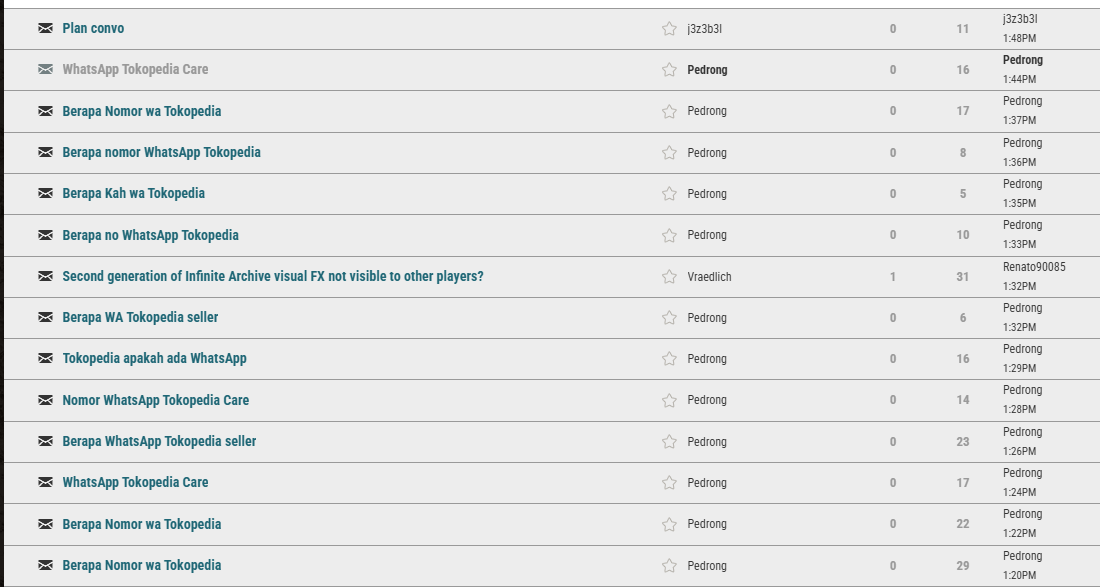This screenshot has height=587, width=1100.
Task: Favorite the Berapa nomor WhatsApp Tokopedia thread
Action: (x=669, y=153)
